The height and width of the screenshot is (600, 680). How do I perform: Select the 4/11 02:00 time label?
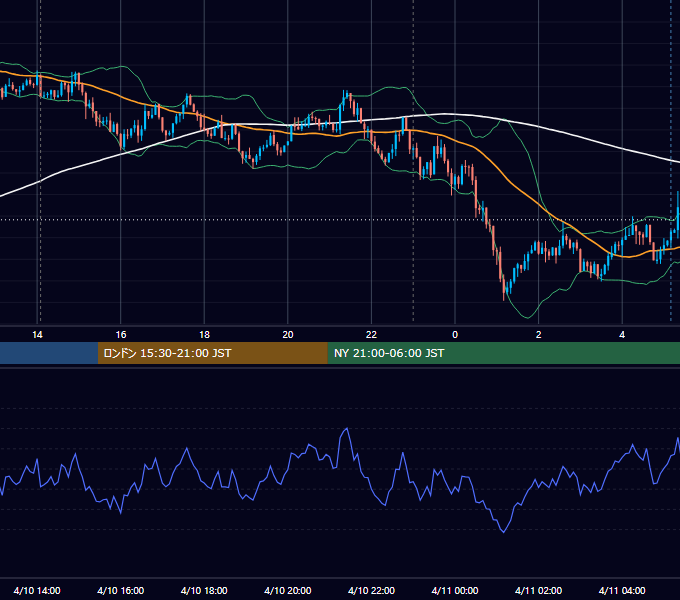[538, 590]
